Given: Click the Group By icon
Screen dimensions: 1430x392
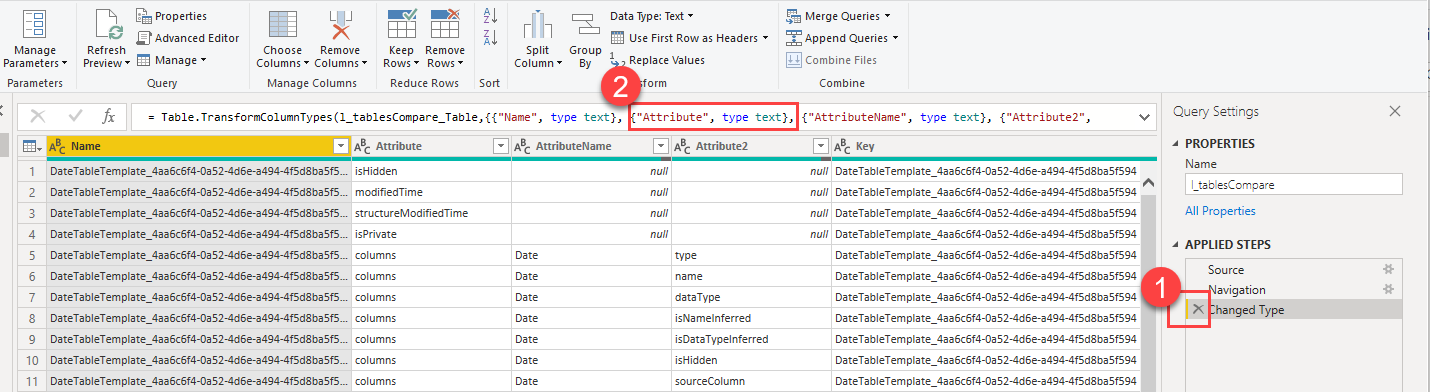Looking at the screenshot, I should pos(585,24).
